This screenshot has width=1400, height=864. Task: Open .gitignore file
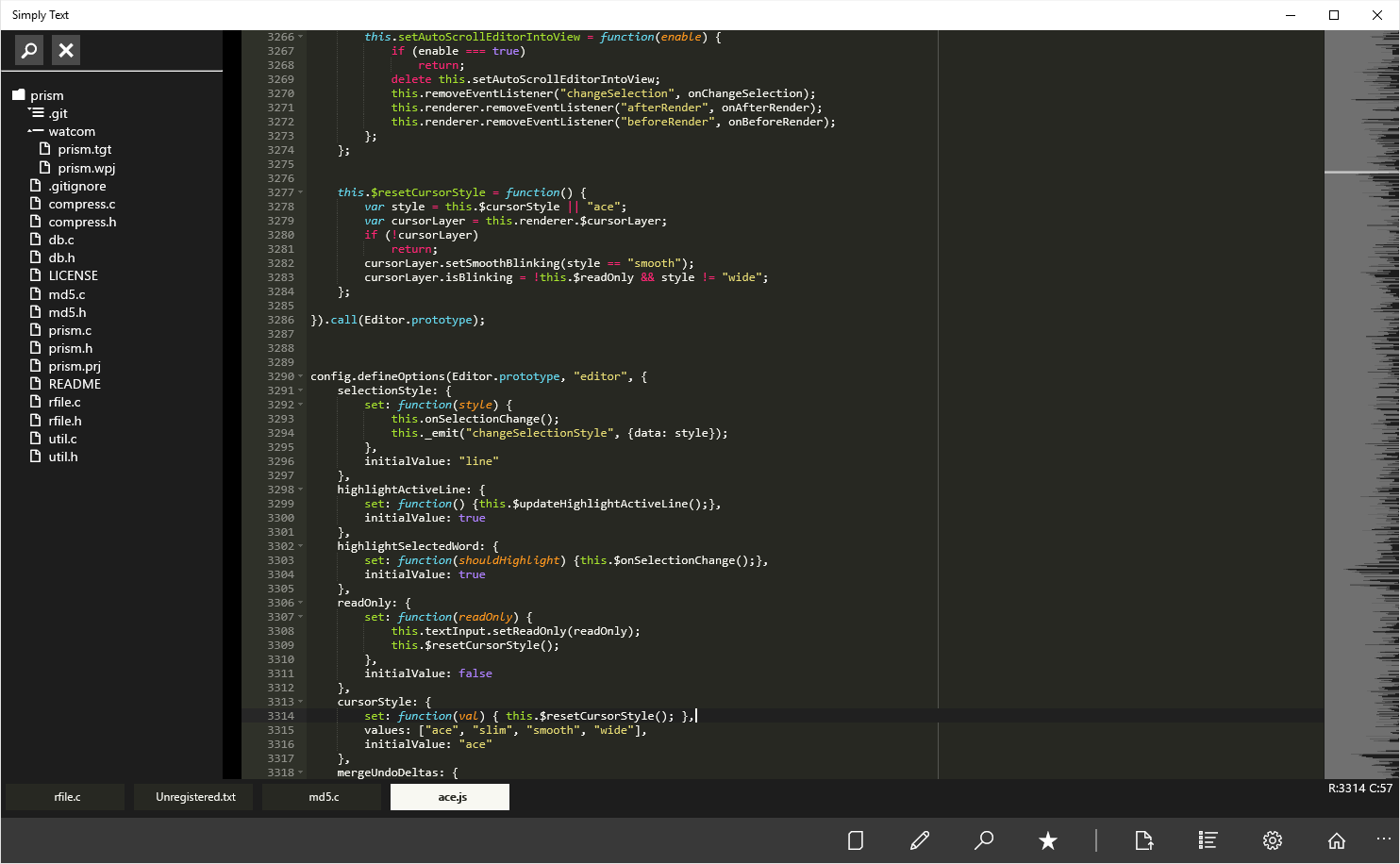(77, 186)
